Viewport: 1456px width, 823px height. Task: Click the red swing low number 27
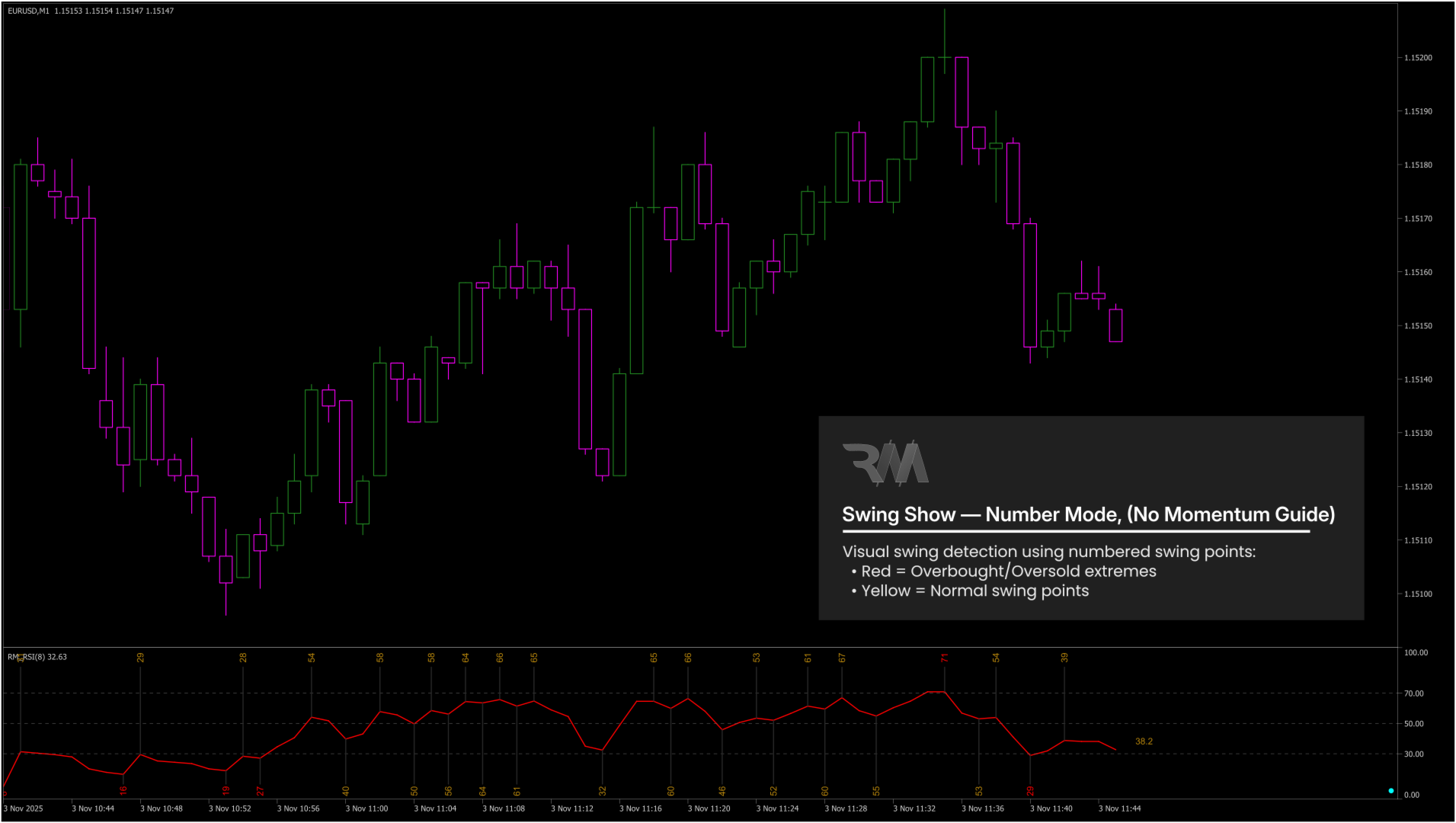click(x=261, y=791)
